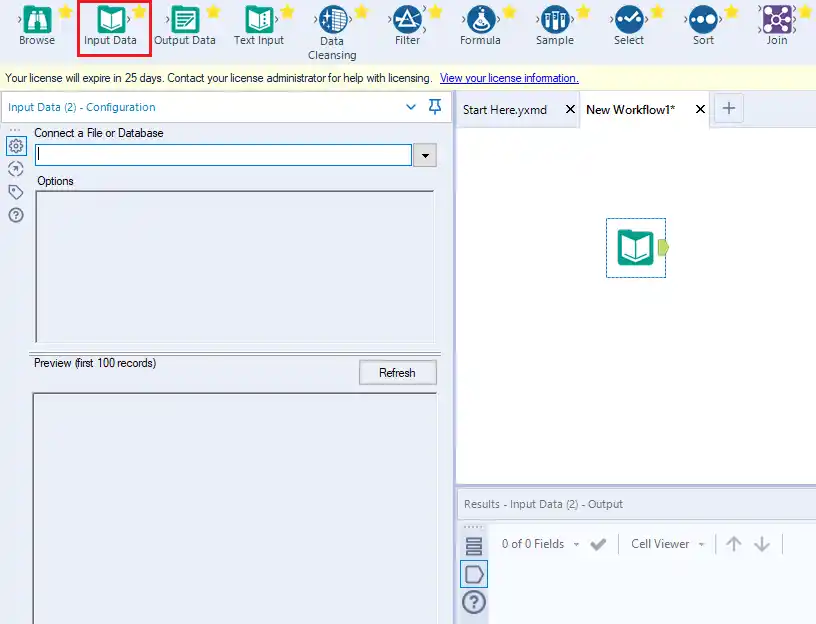Pin the Configuration panel
This screenshot has width=816, height=624.
pyautogui.click(x=435, y=107)
